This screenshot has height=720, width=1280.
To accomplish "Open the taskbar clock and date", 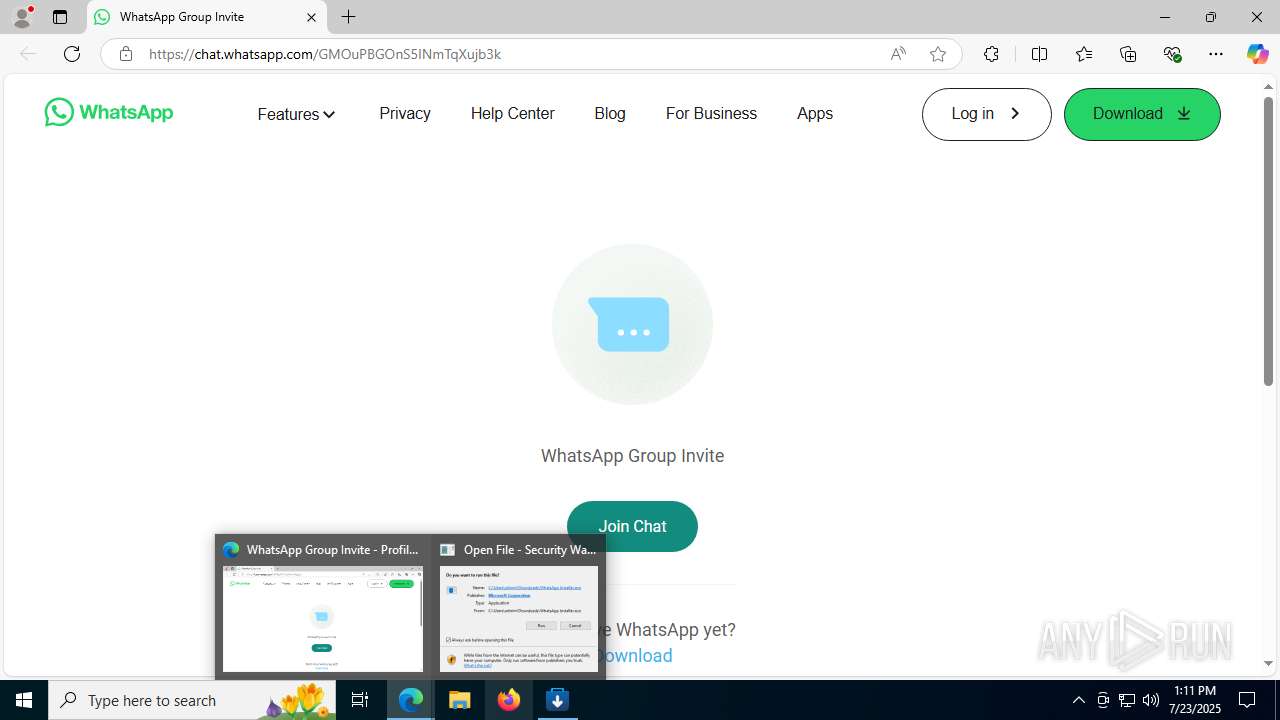I will click(x=1195, y=700).
